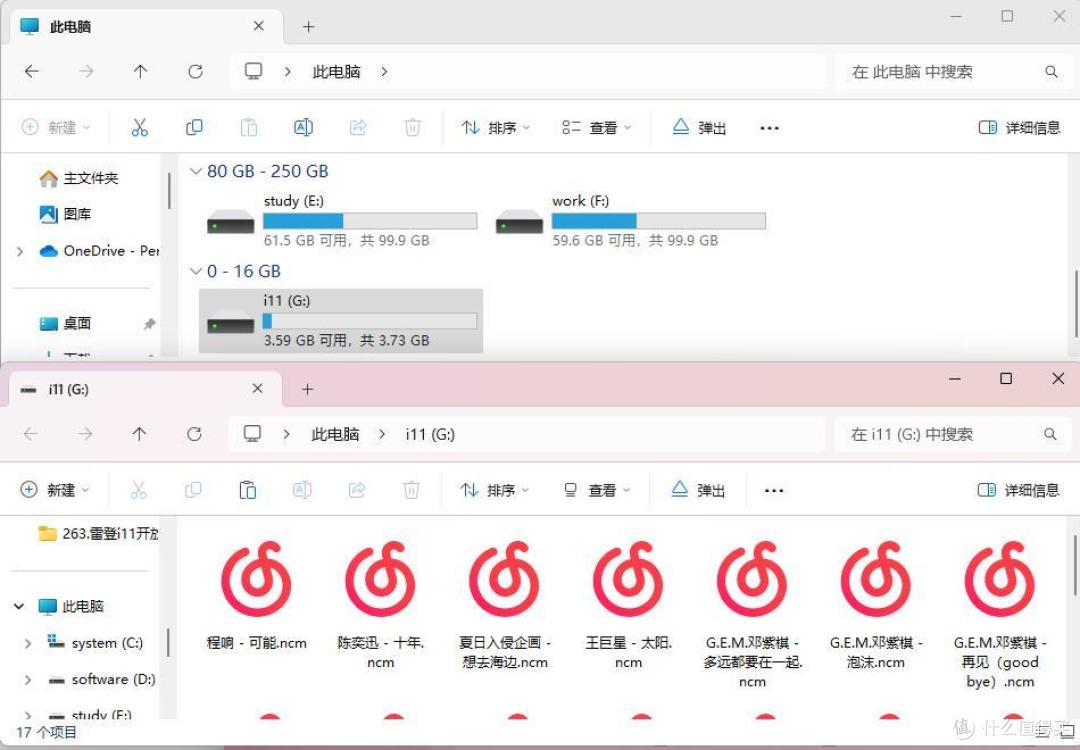
Task: Open 图库 in the sidebar
Action: pos(65,214)
